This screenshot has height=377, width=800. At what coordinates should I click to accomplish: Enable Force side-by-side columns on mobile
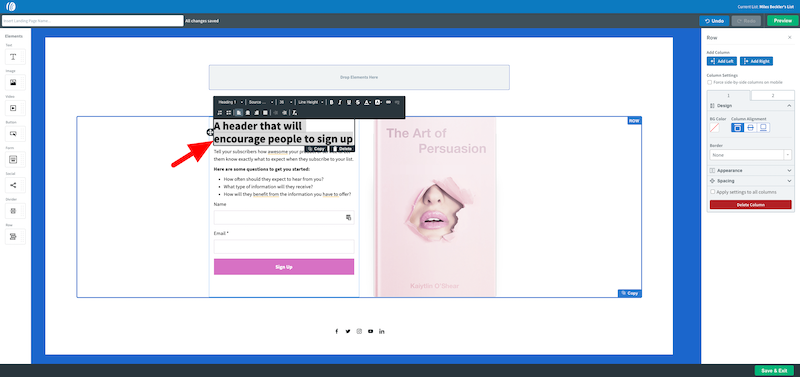709,82
